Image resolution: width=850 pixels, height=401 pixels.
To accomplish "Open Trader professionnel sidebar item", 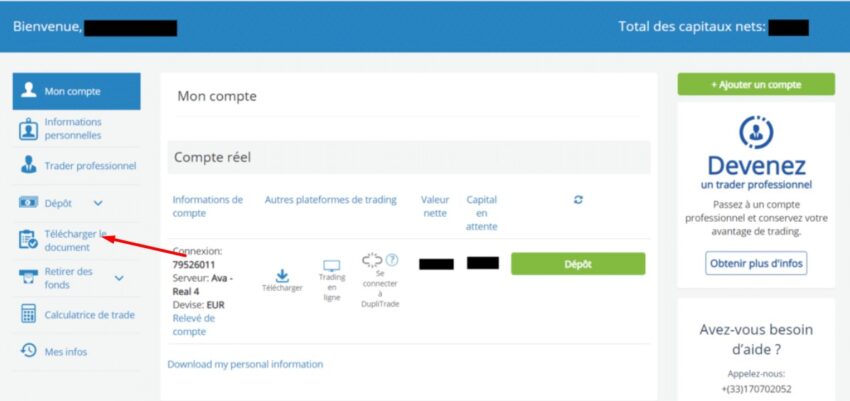I will [90, 166].
